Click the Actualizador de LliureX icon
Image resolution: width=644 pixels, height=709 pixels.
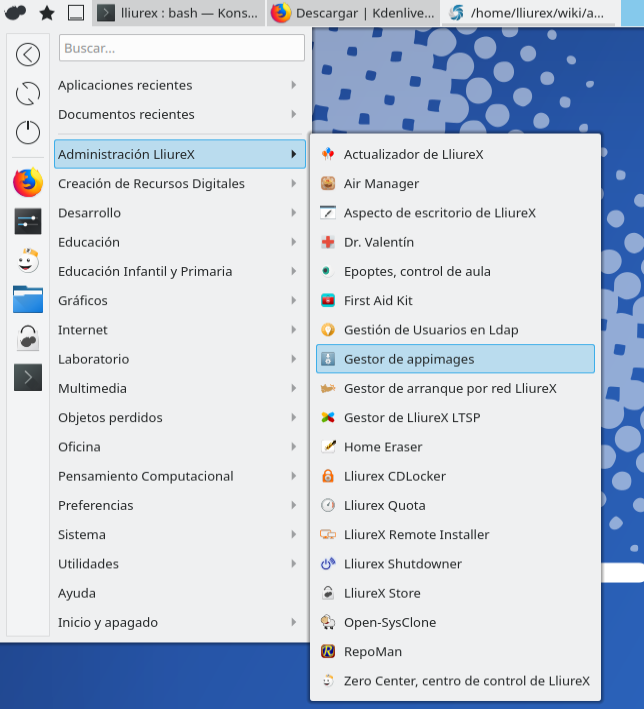point(328,154)
